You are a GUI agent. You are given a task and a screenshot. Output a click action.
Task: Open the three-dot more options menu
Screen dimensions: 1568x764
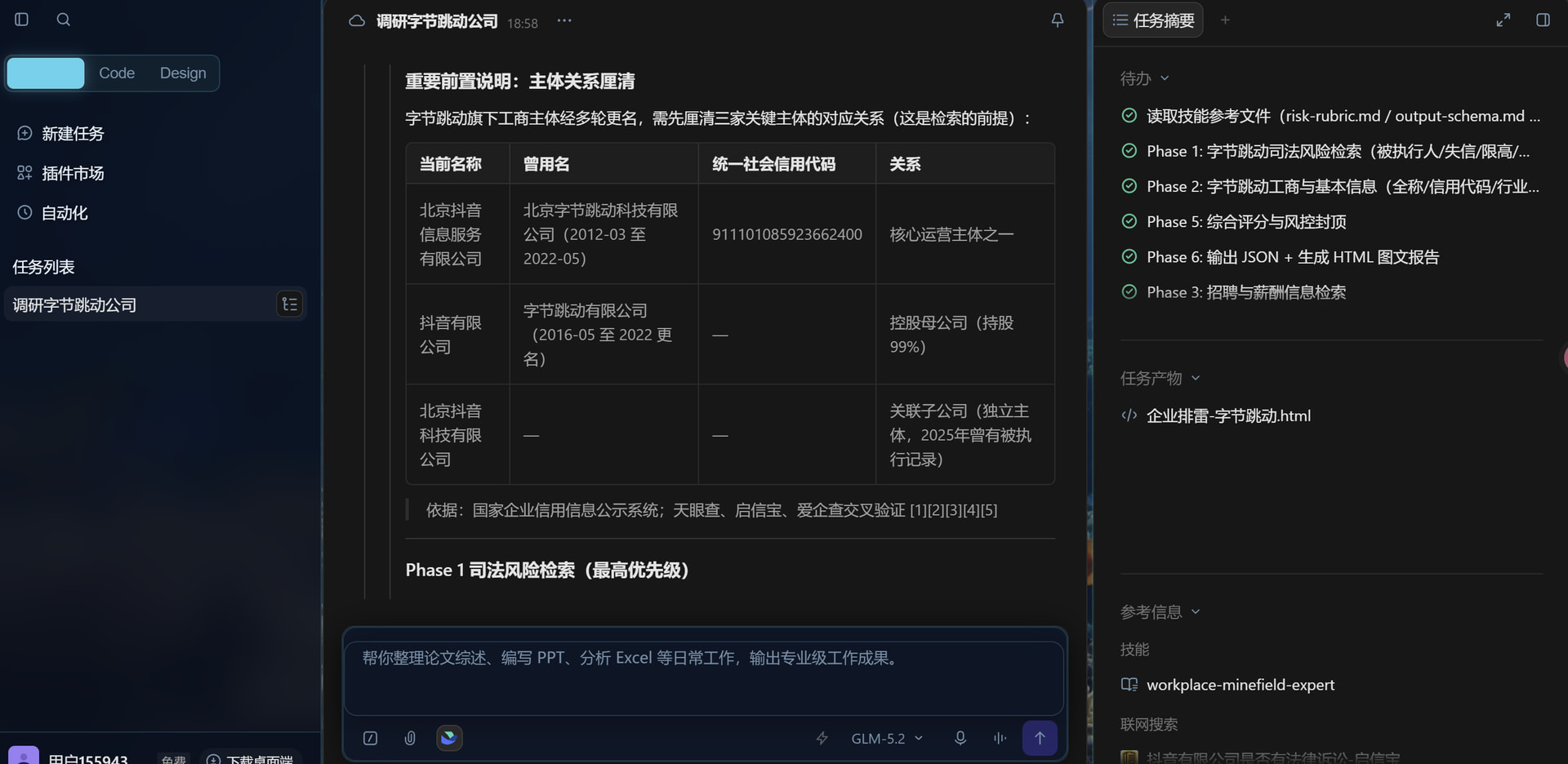point(564,21)
